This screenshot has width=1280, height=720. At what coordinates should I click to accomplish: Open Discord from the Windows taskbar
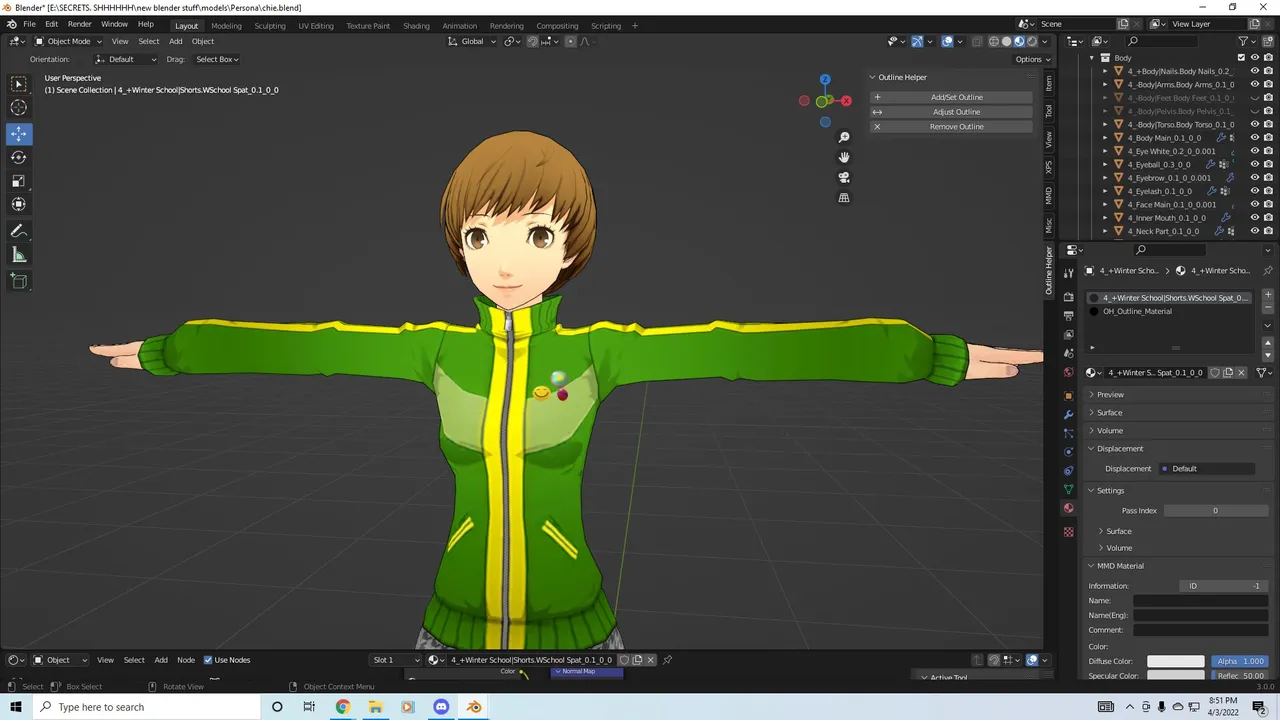click(441, 707)
